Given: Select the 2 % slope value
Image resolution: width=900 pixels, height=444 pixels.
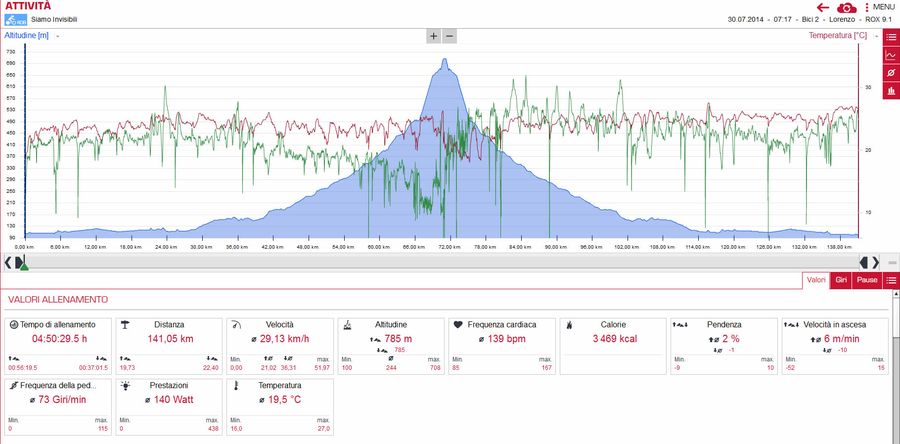Looking at the screenshot, I should pos(730,339).
